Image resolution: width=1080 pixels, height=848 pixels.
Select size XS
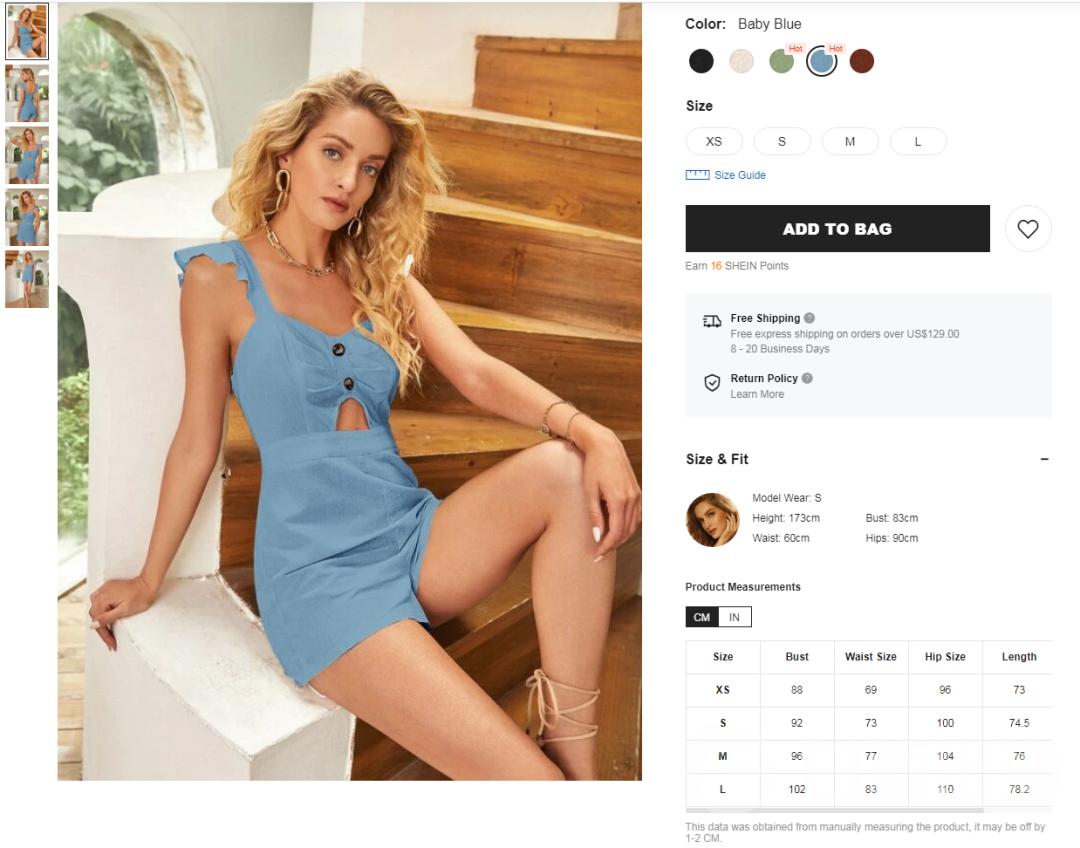point(714,141)
